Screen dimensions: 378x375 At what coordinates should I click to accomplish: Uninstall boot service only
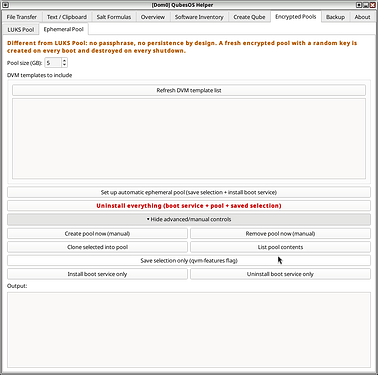tap(280, 274)
